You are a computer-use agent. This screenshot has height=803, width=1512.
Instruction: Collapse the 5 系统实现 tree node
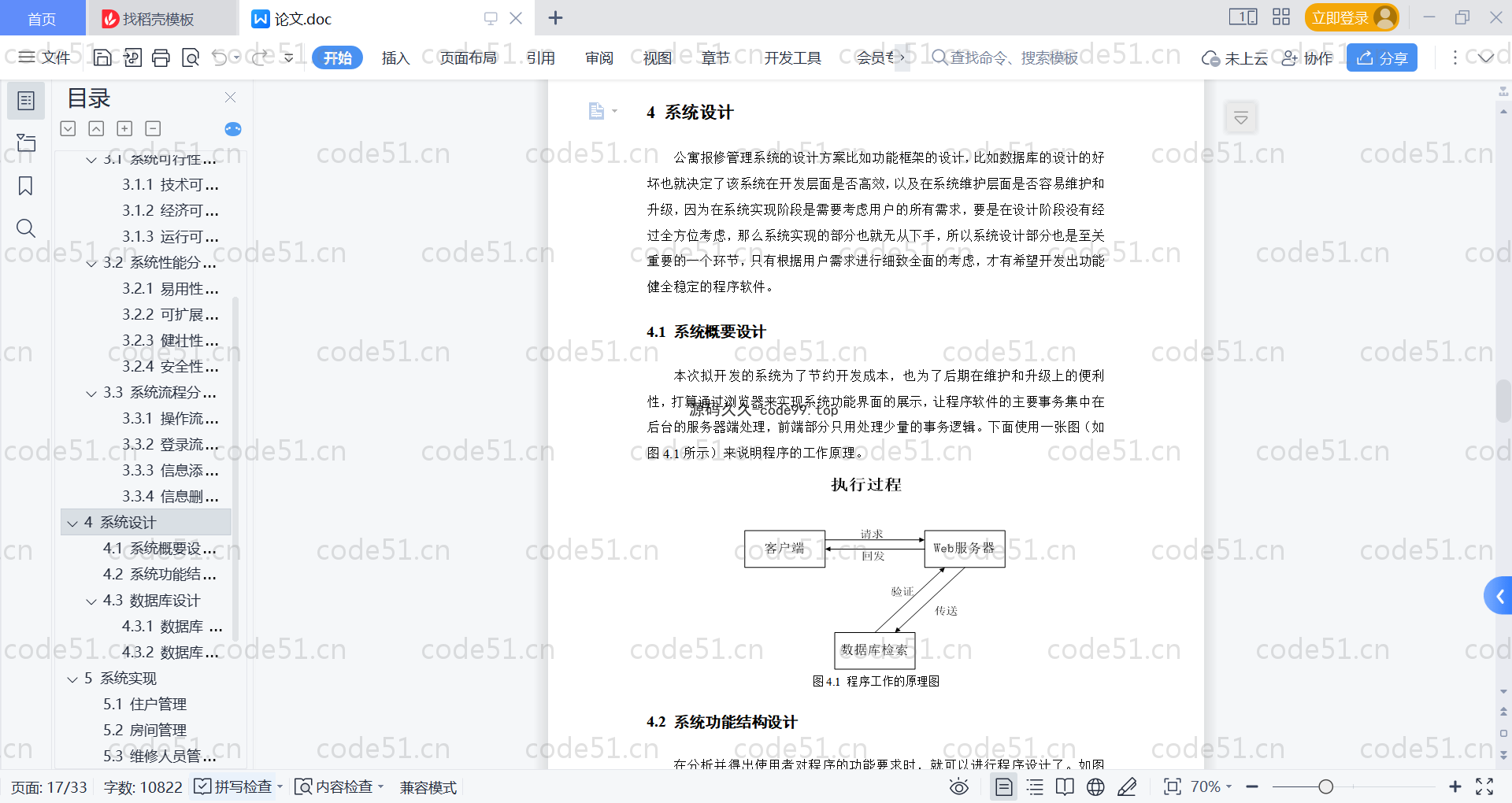point(72,679)
